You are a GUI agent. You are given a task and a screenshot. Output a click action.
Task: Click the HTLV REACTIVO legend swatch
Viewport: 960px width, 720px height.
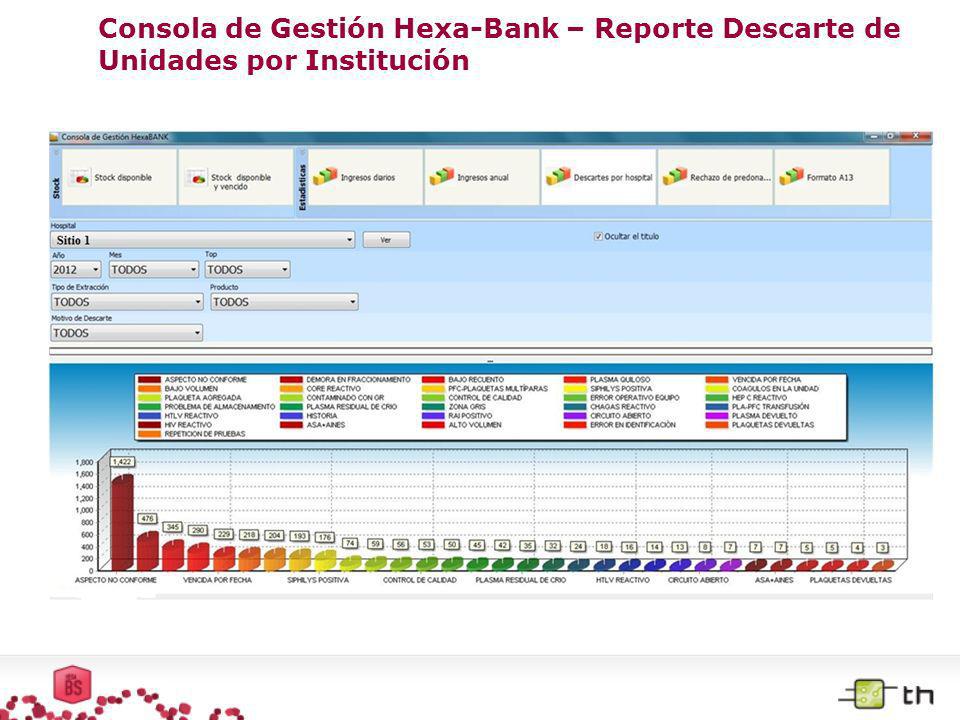tap(149, 416)
